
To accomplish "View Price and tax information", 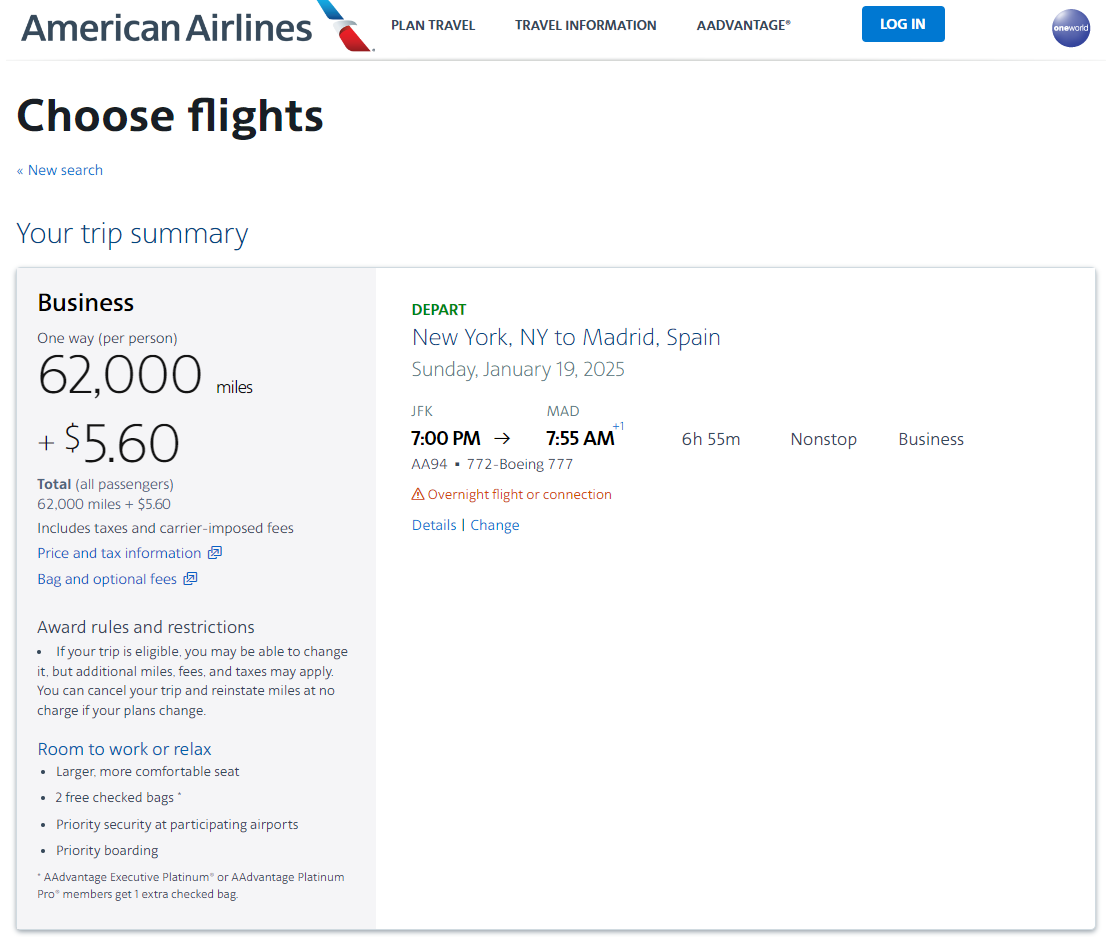I will click(120, 552).
